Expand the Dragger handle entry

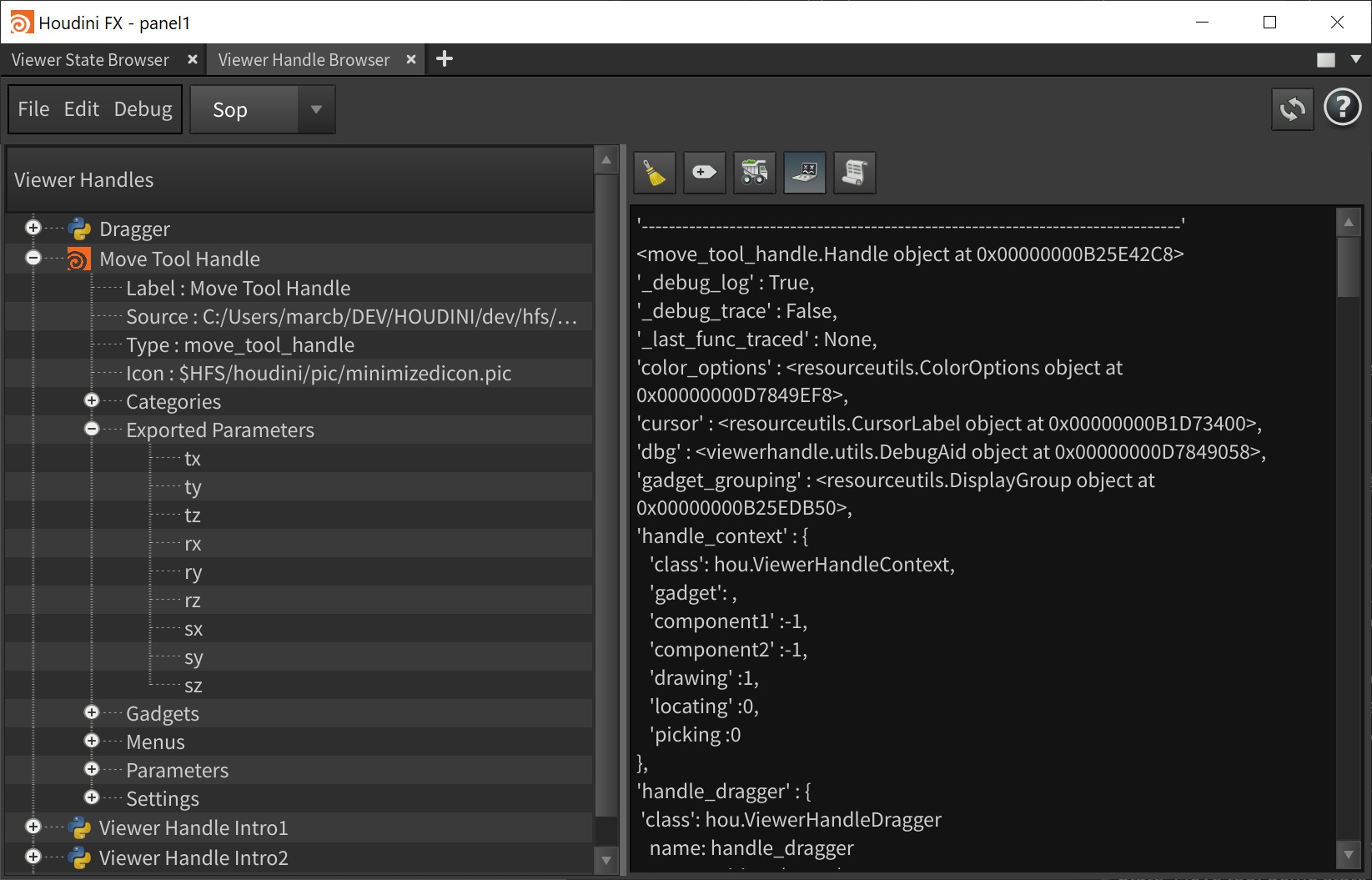click(x=33, y=229)
